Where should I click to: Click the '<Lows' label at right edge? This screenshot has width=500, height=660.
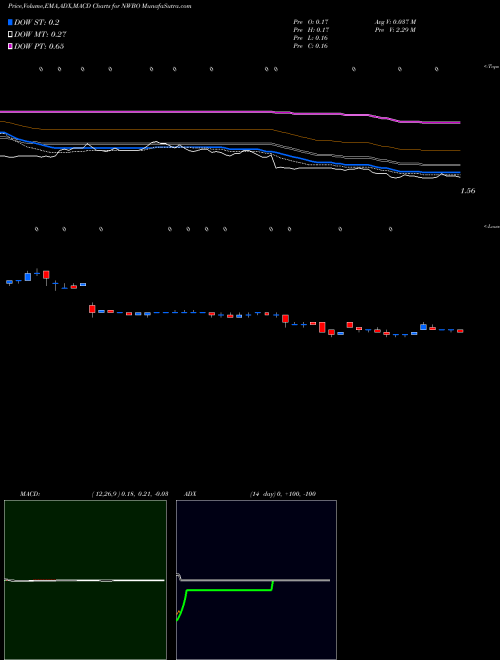492,226
